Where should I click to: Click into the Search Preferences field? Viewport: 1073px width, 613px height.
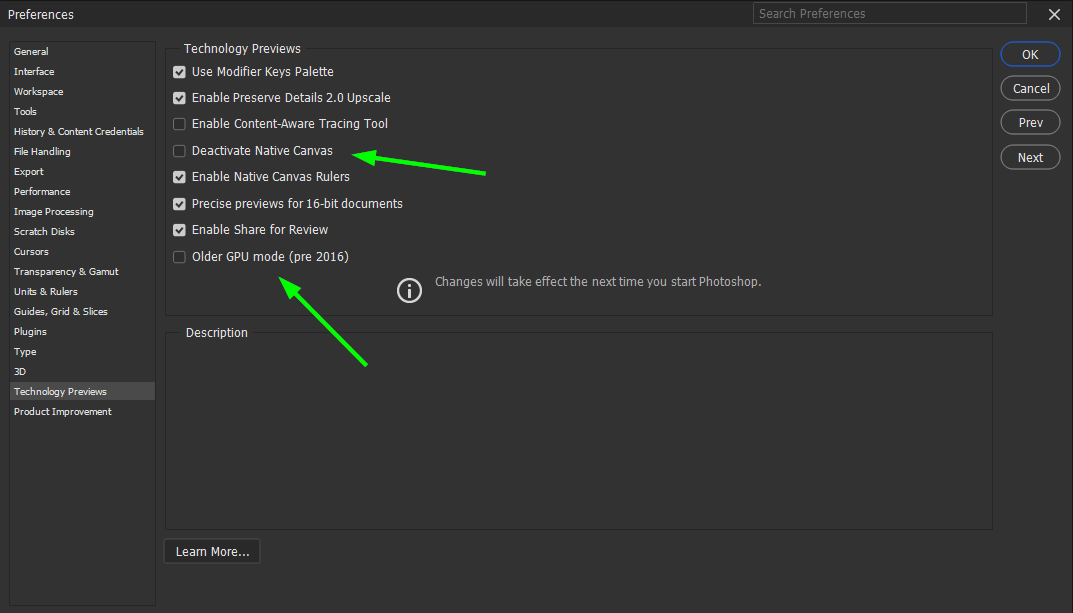[x=888, y=13]
